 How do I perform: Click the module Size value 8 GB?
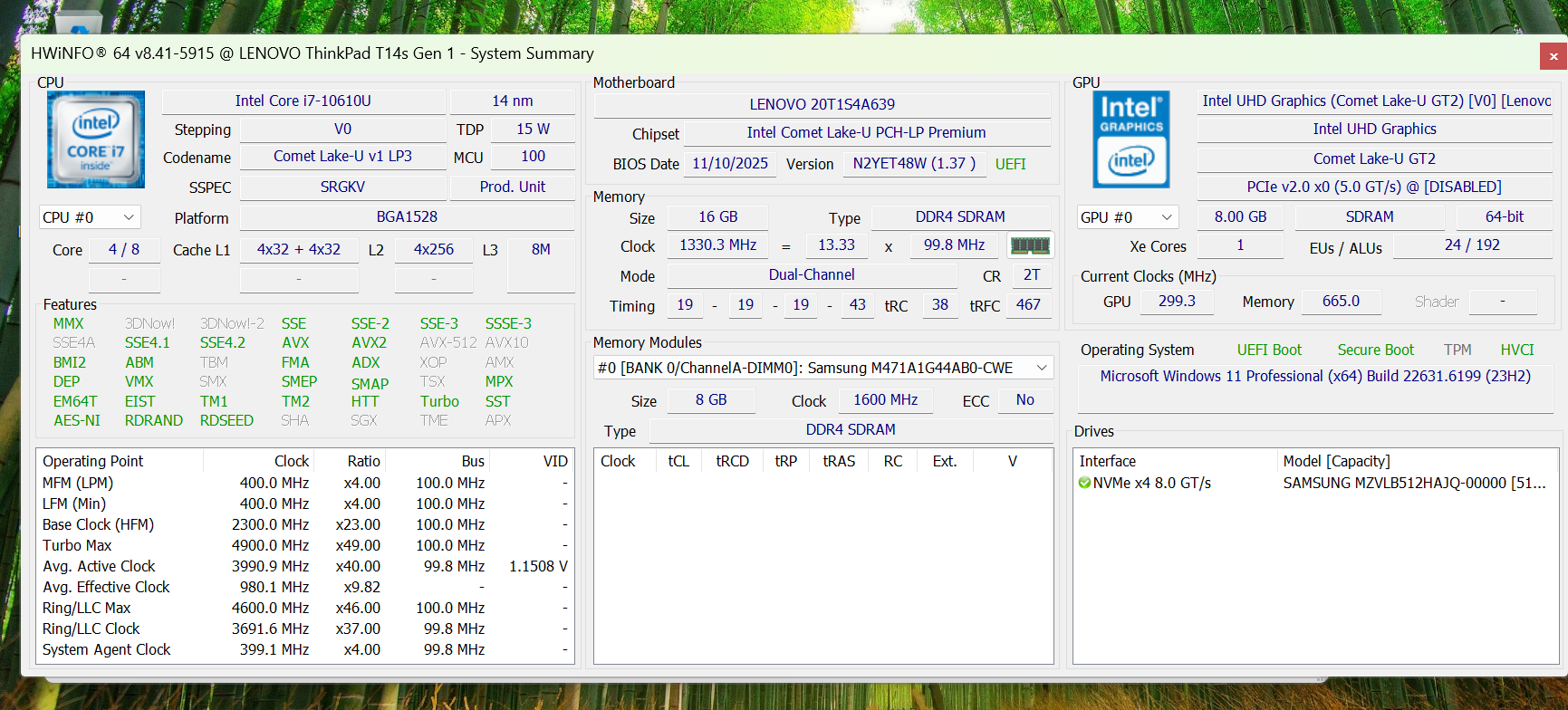711,400
